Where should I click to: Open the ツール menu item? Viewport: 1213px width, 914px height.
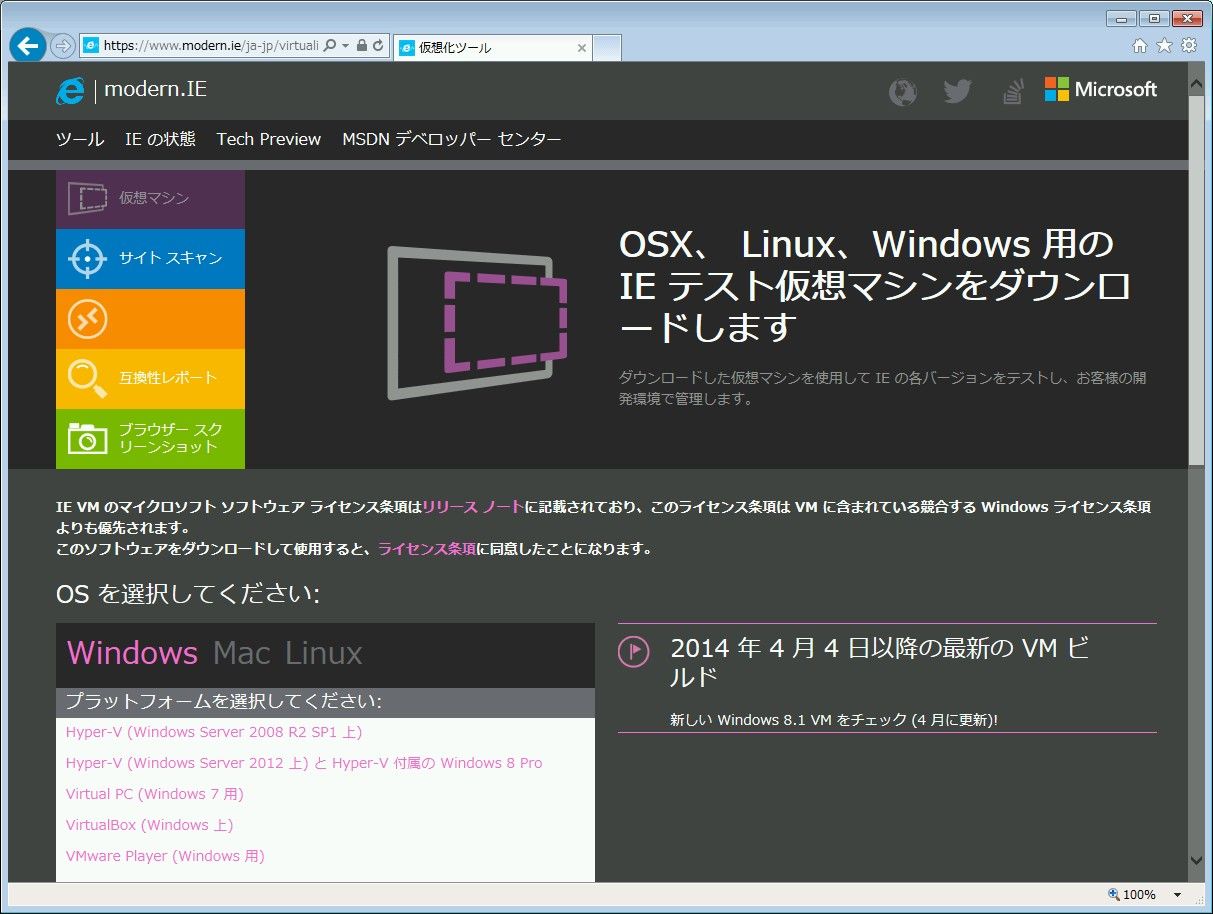click(x=80, y=139)
